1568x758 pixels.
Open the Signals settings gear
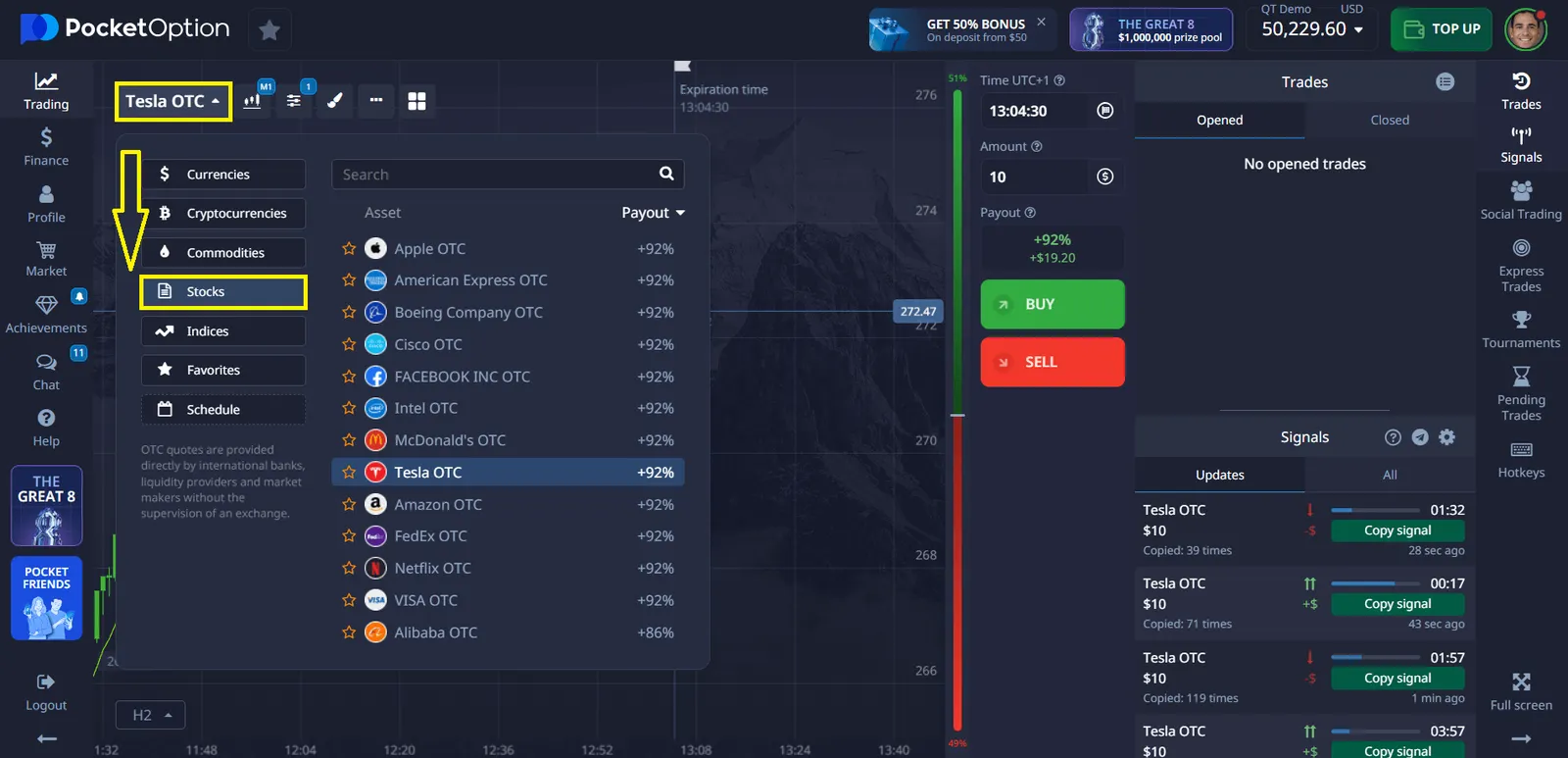1446,437
